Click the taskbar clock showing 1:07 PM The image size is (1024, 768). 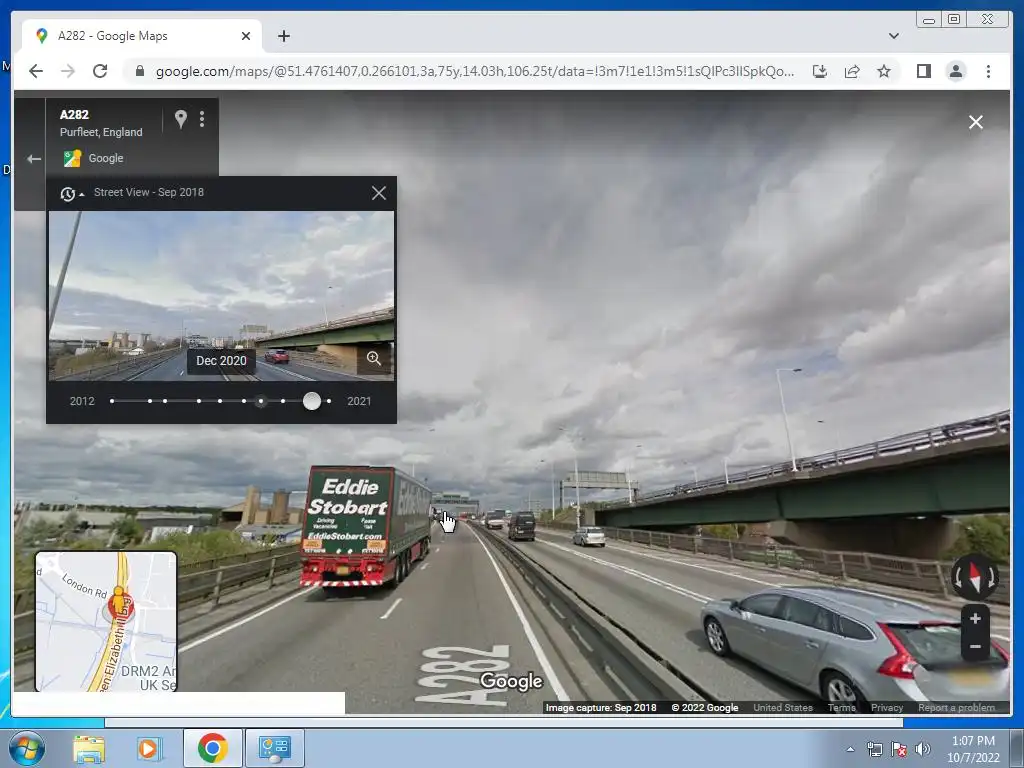[973, 749]
